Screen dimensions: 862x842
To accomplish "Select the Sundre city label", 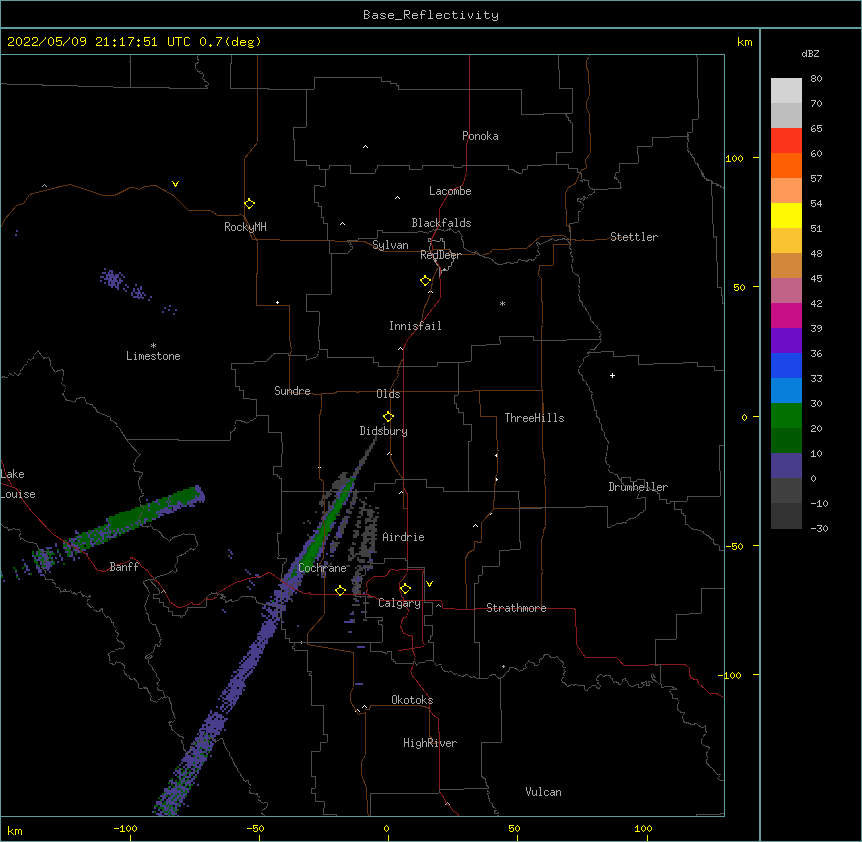I will 292,391.
